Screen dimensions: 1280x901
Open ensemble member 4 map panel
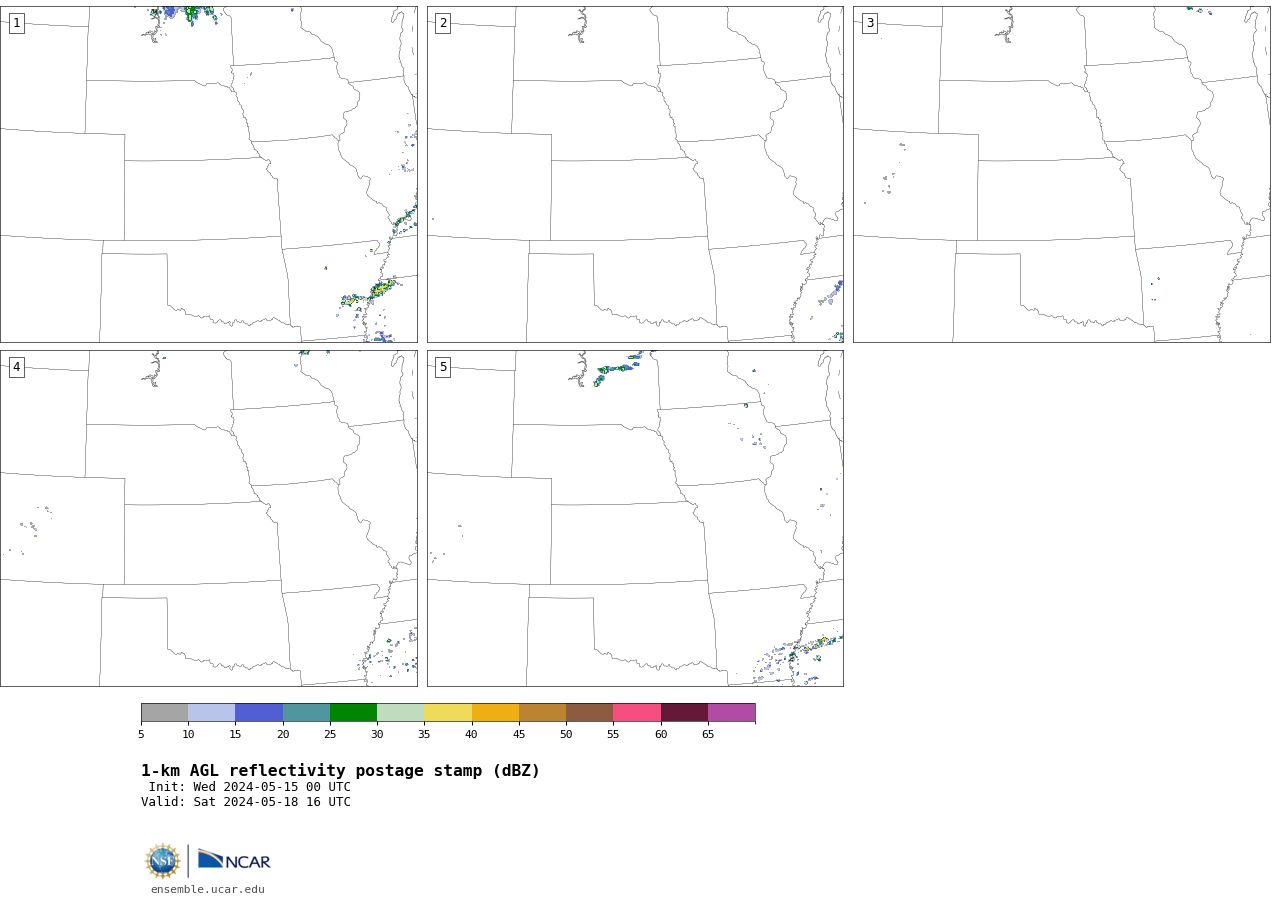tap(208, 518)
